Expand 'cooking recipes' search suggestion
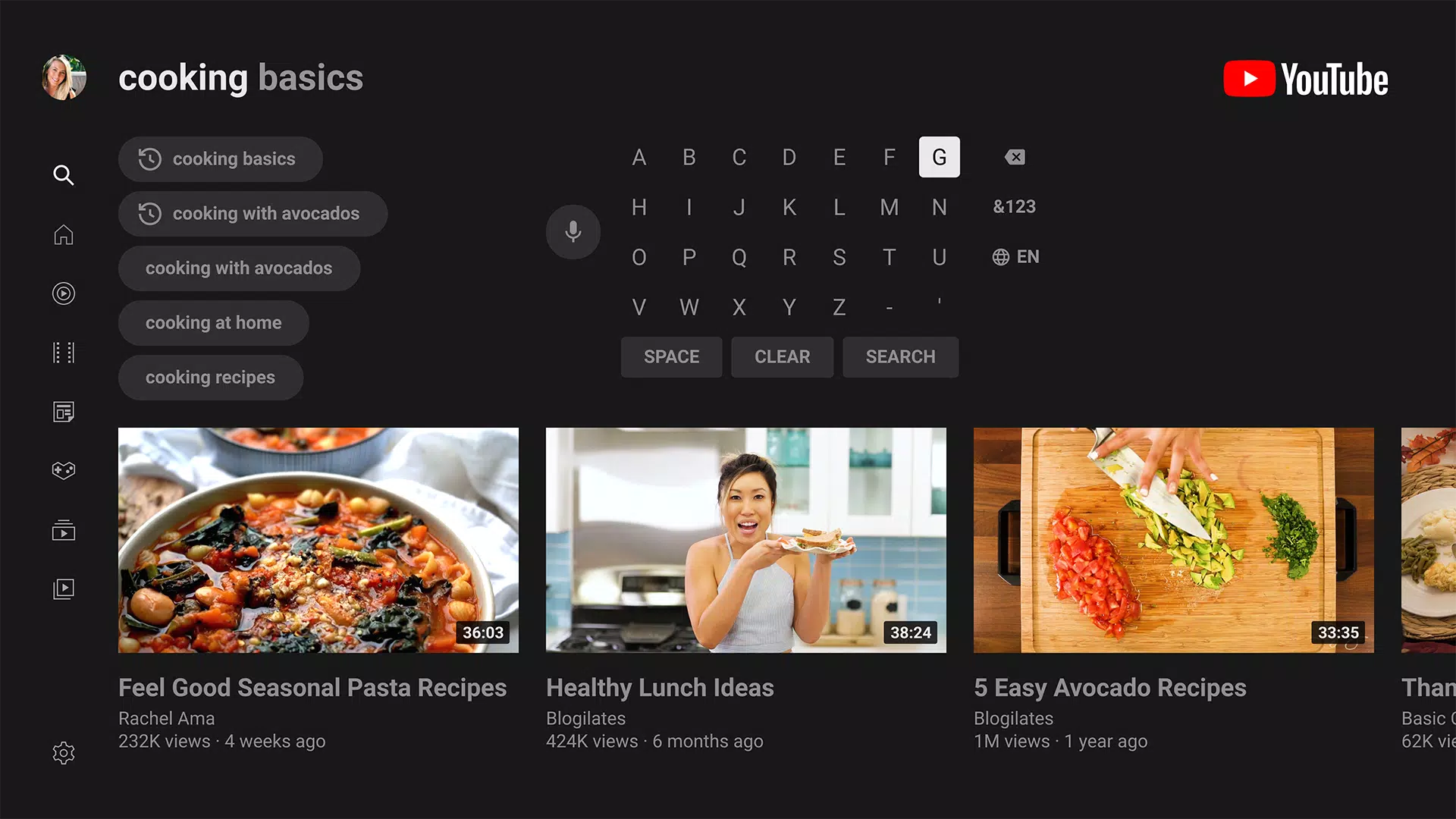 (211, 377)
